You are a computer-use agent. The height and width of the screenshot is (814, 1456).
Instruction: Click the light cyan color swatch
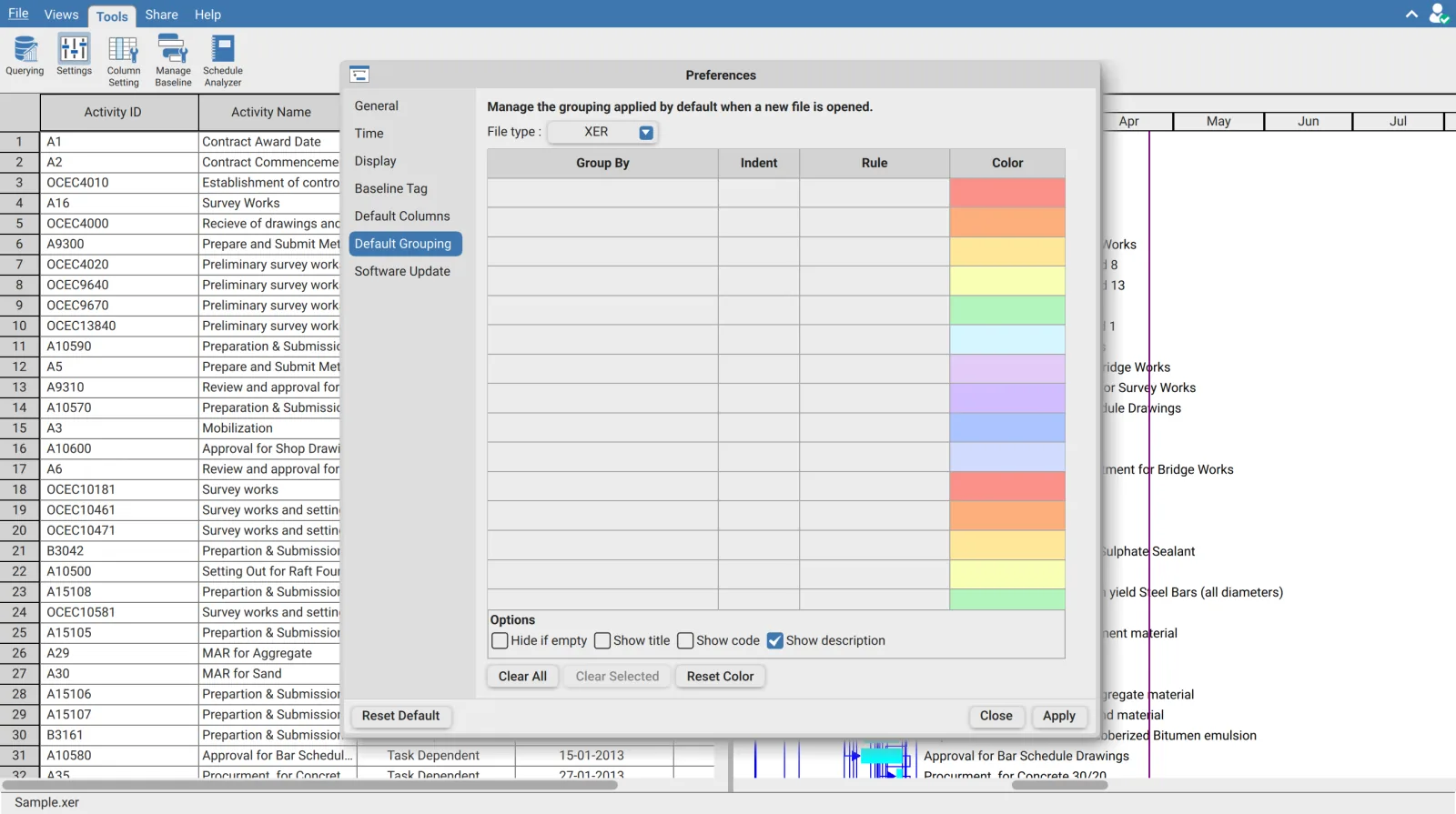[1007, 339]
